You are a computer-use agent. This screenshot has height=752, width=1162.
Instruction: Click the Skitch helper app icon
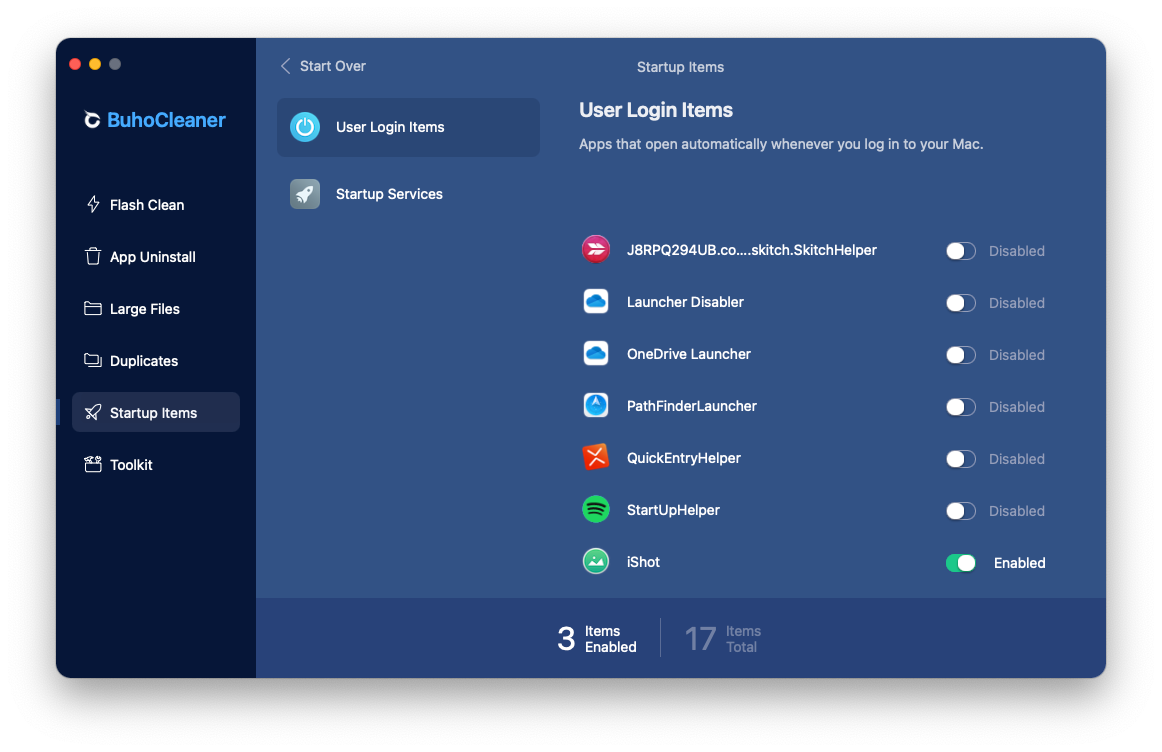596,250
